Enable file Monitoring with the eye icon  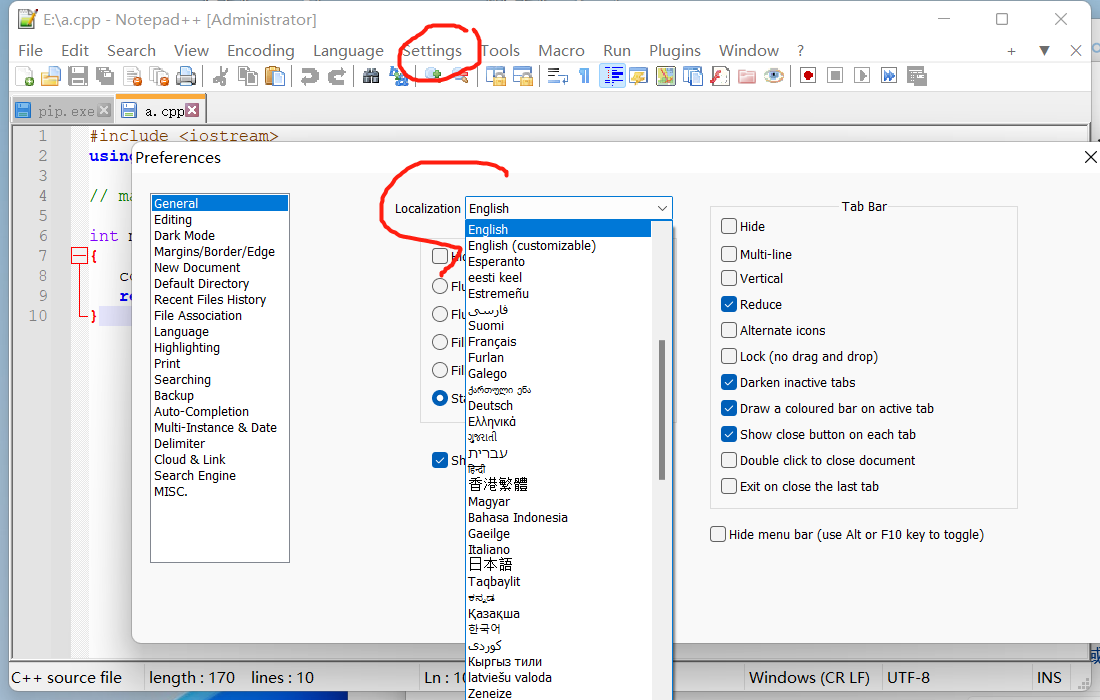click(x=772, y=75)
